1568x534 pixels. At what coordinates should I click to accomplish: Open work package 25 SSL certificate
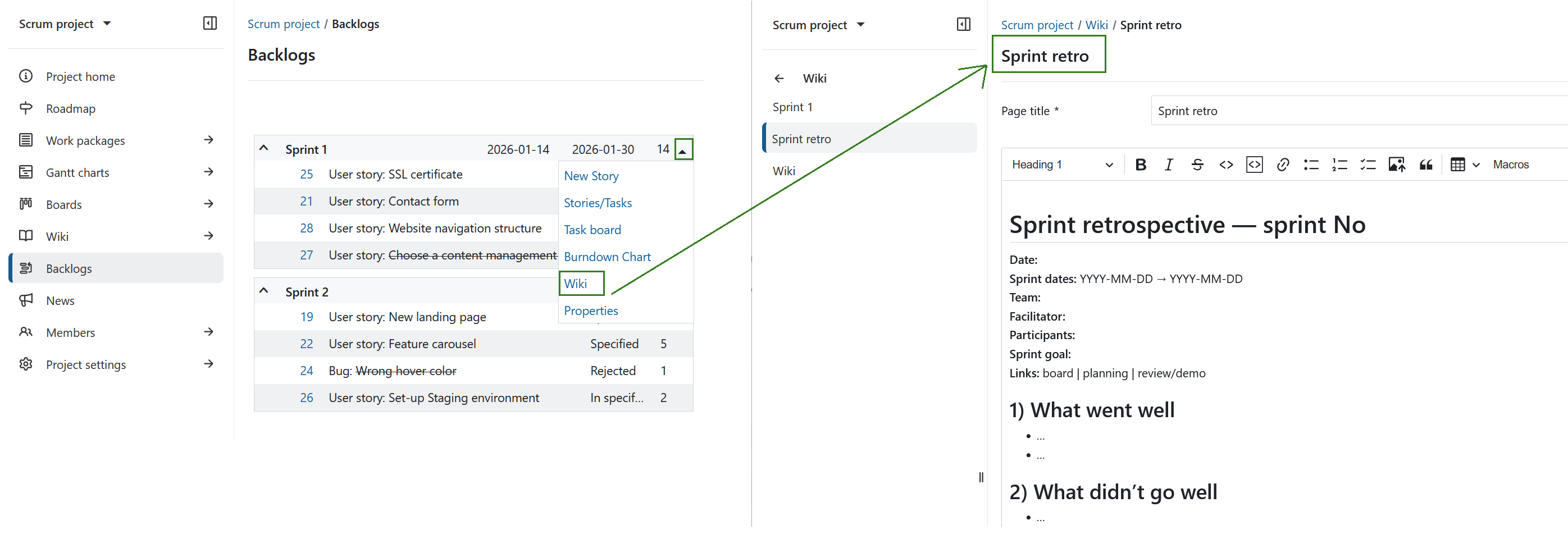(x=306, y=174)
